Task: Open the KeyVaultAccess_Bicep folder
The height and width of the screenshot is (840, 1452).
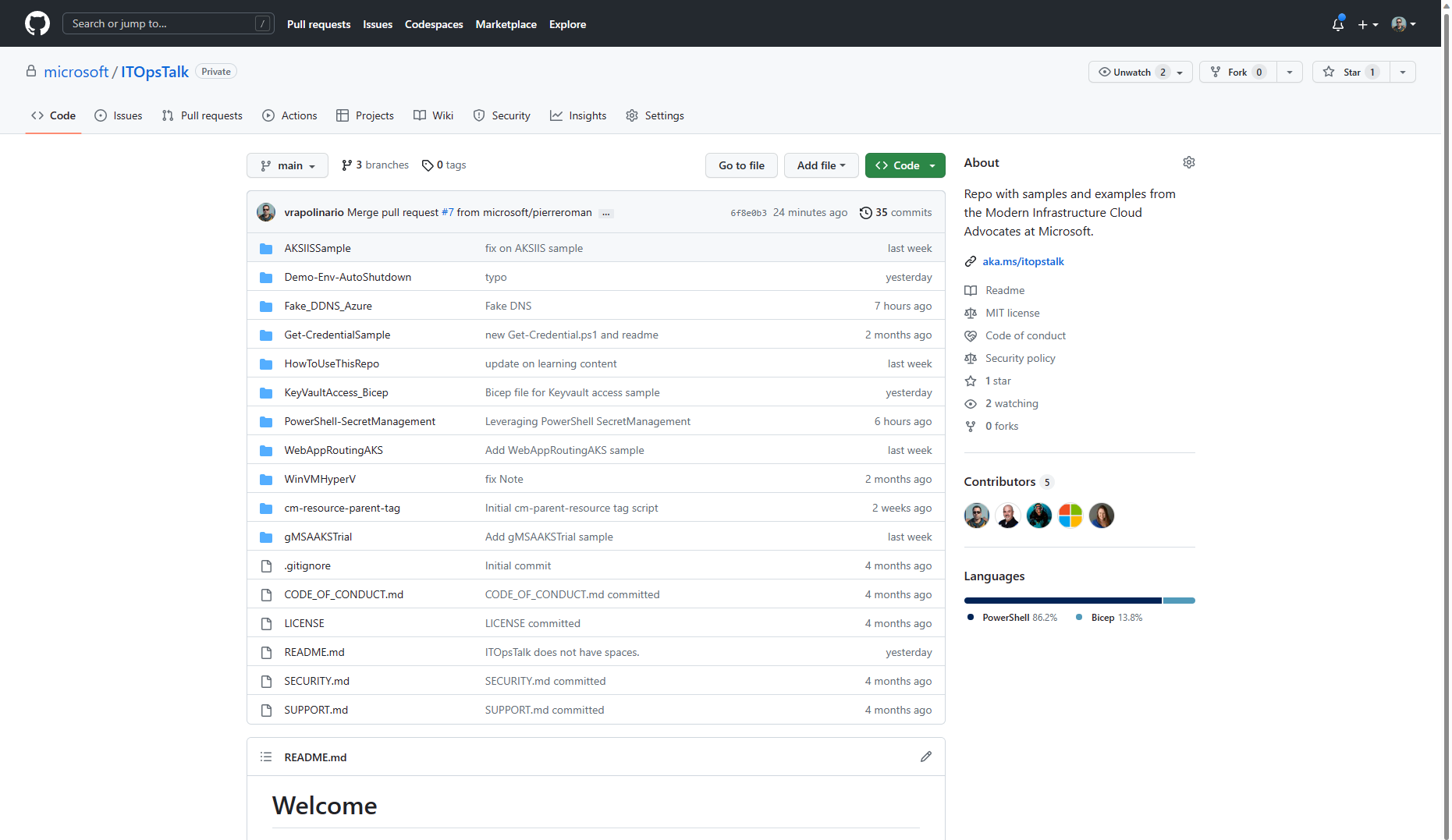Action: [336, 392]
